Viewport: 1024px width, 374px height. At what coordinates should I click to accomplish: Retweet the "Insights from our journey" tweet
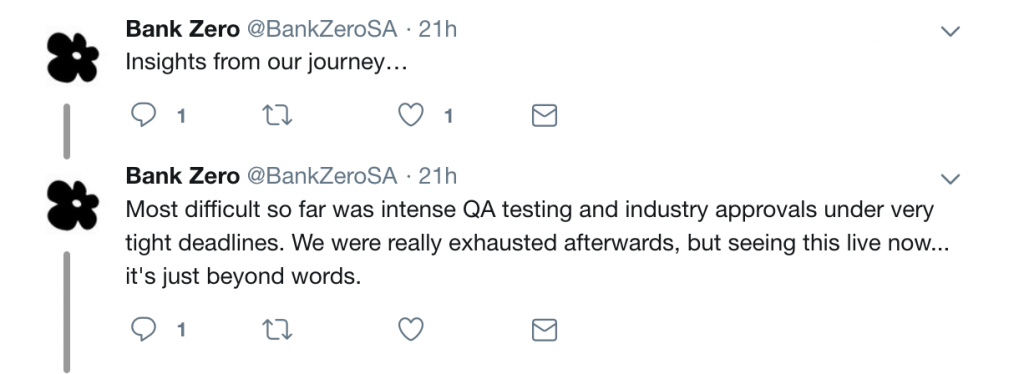coord(277,116)
